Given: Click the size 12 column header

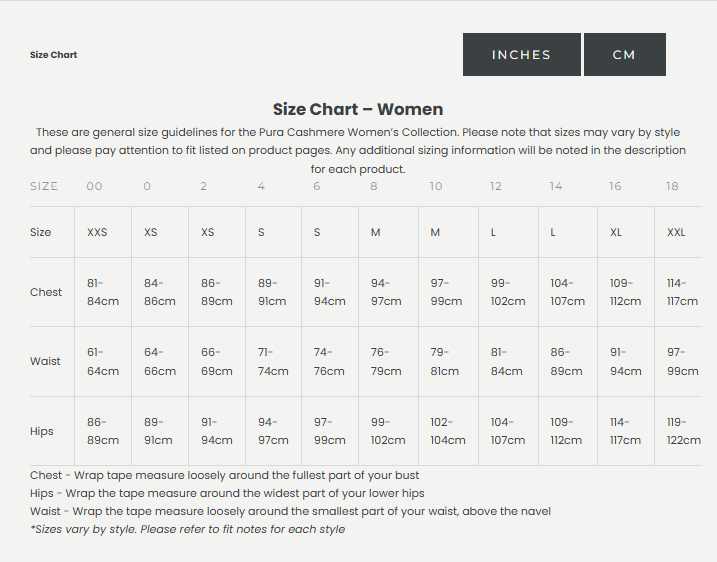Looking at the screenshot, I should pos(496,187).
